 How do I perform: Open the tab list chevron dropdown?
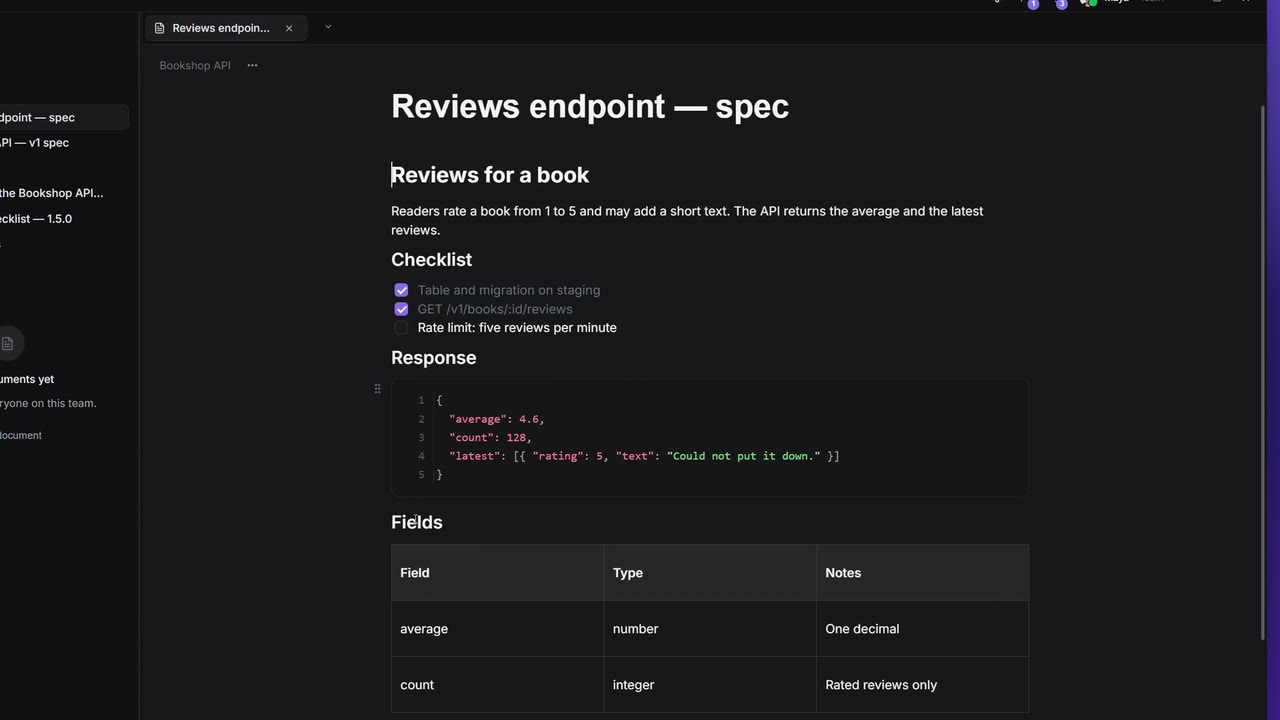point(328,27)
